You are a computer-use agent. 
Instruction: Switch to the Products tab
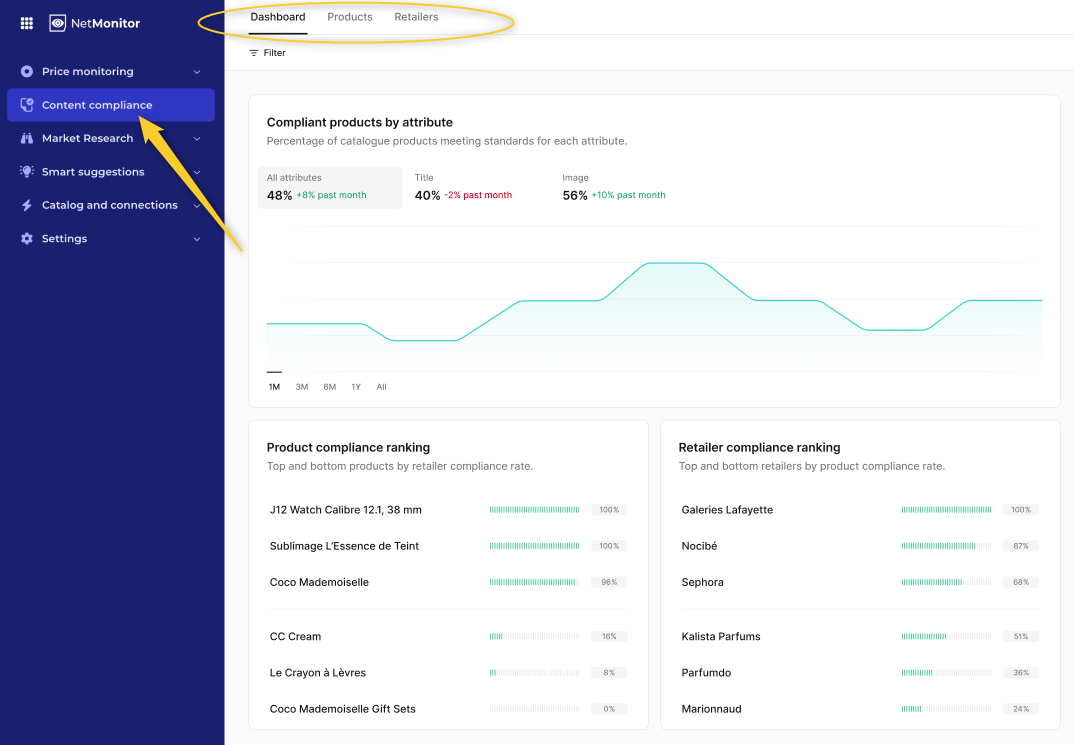[350, 17]
